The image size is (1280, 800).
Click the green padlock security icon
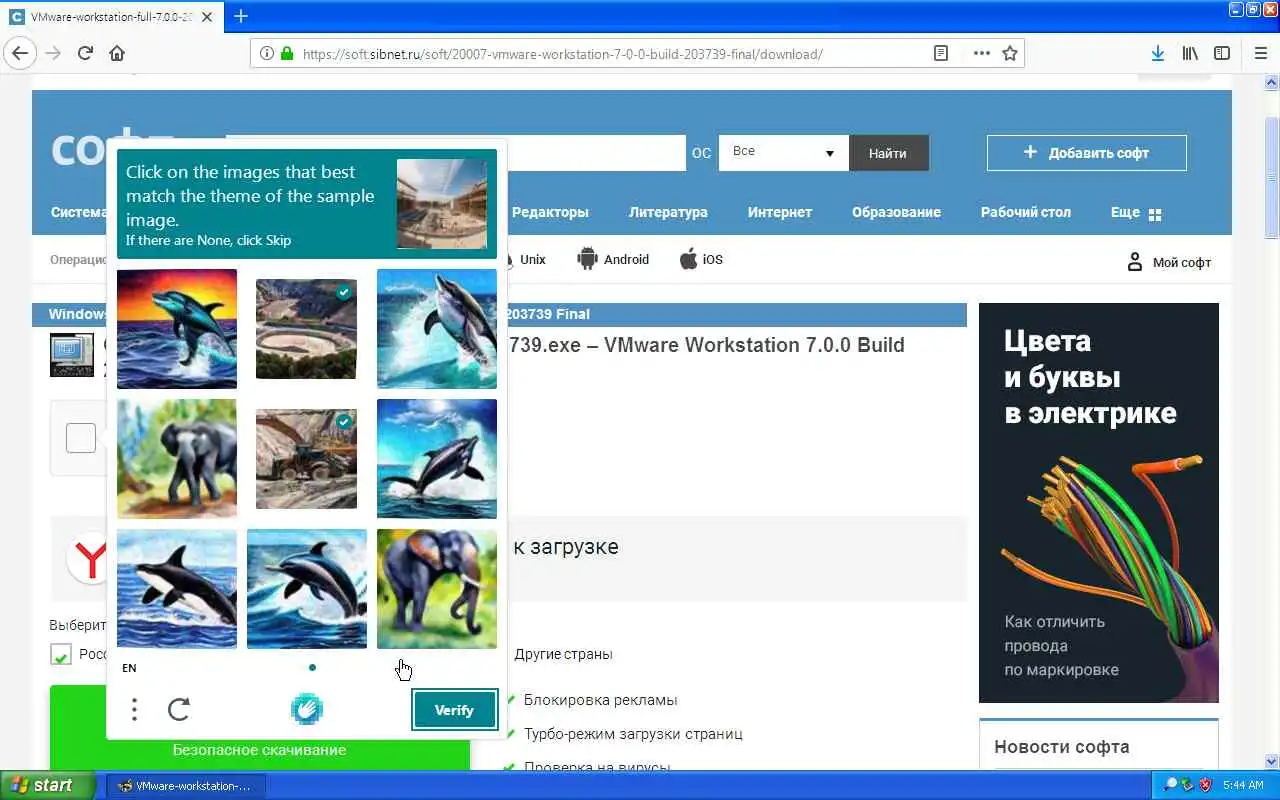tap(288, 54)
